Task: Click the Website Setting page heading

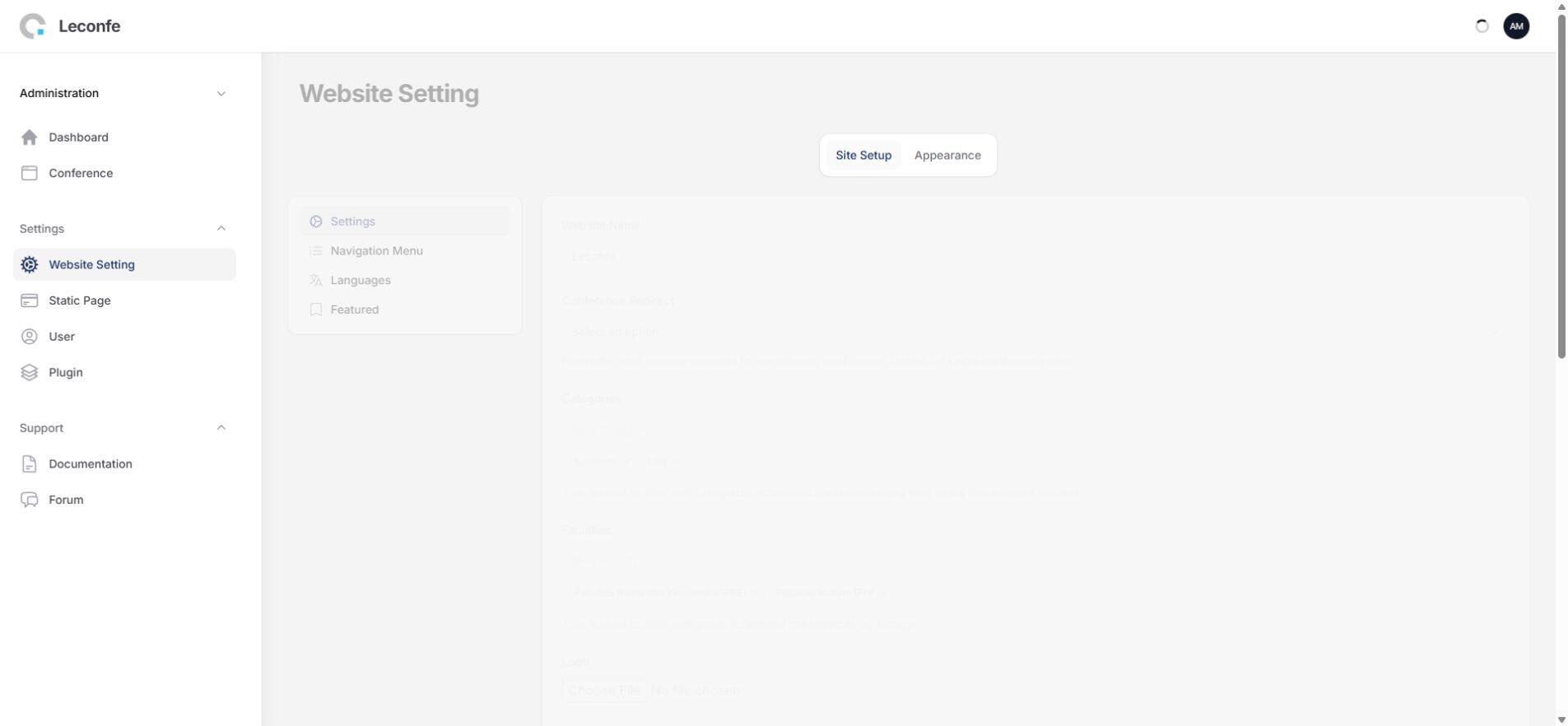Action: (389, 93)
